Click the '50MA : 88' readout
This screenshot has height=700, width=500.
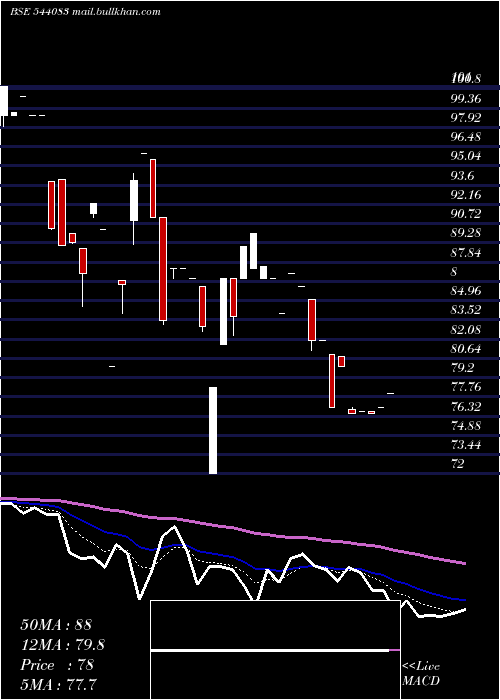coord(56,625)
